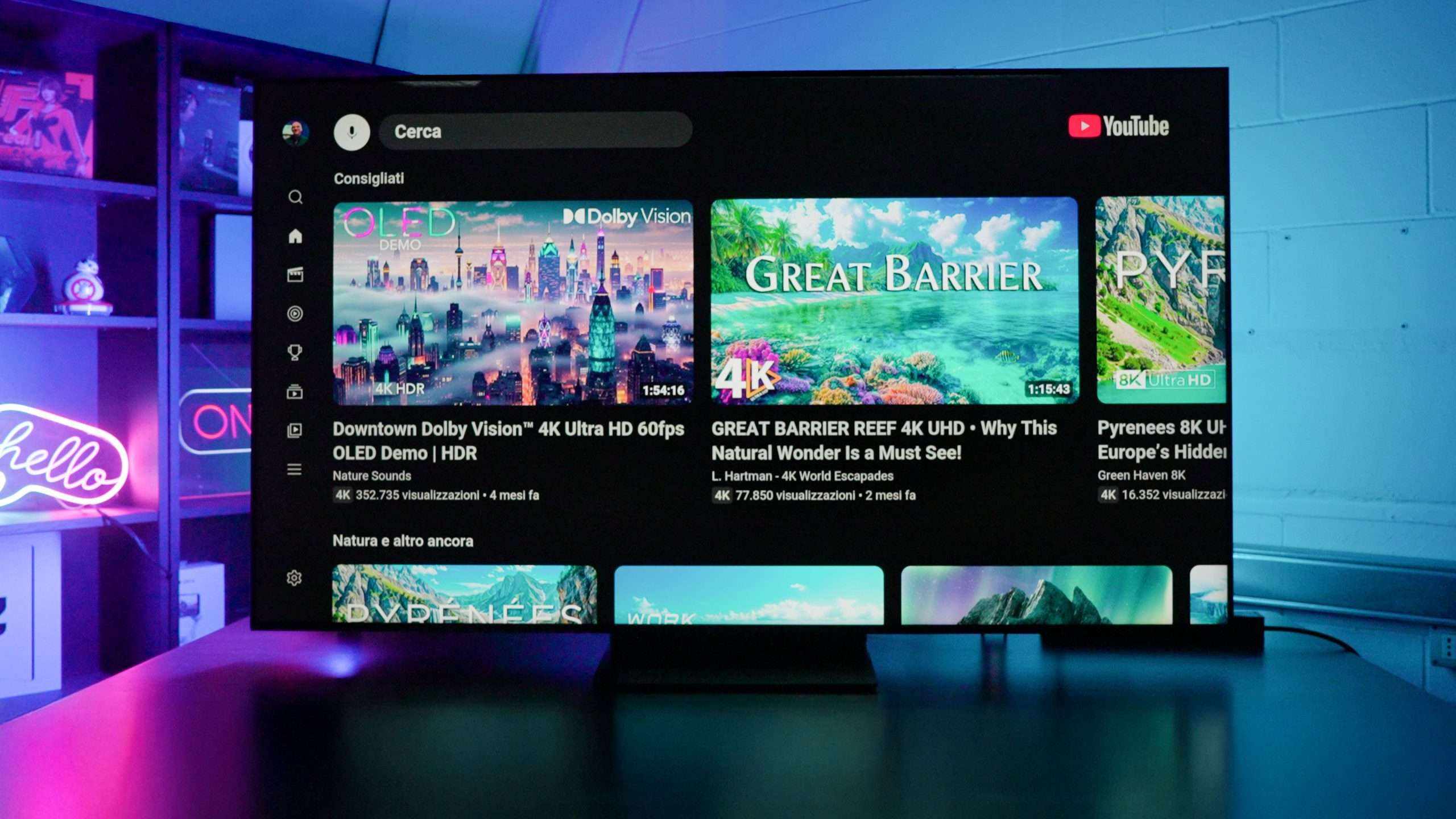The image size is (1456, 819).
Task: Open the search magnifier icon in sidebar
Action: click(295, 197)
